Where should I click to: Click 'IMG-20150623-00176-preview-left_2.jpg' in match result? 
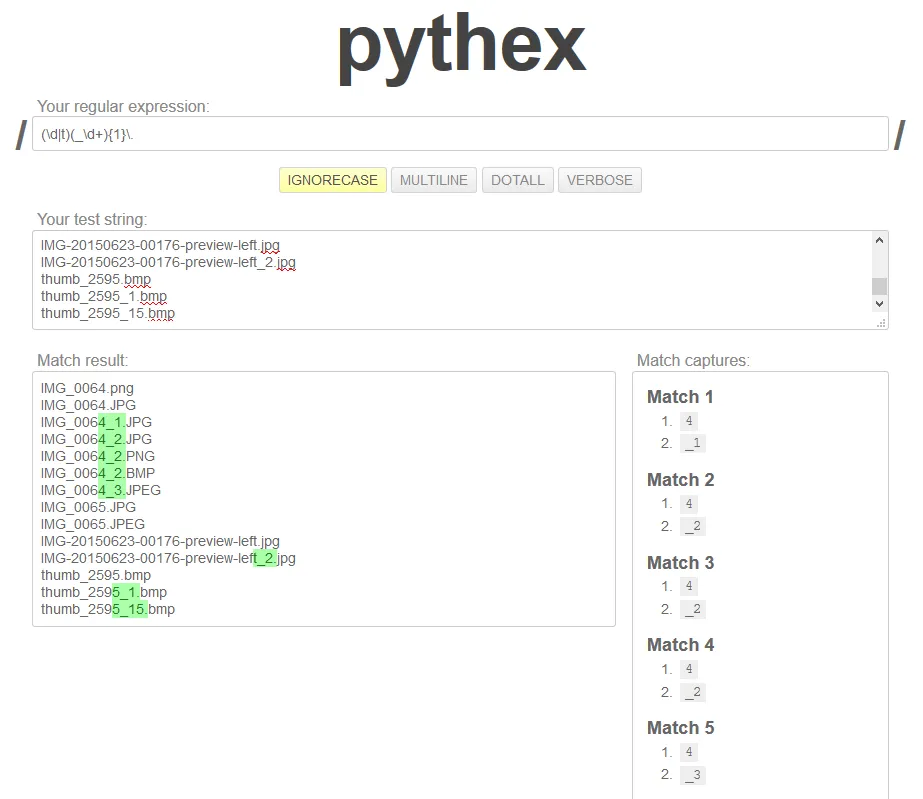pyautogui.click(x=168, y=558)
